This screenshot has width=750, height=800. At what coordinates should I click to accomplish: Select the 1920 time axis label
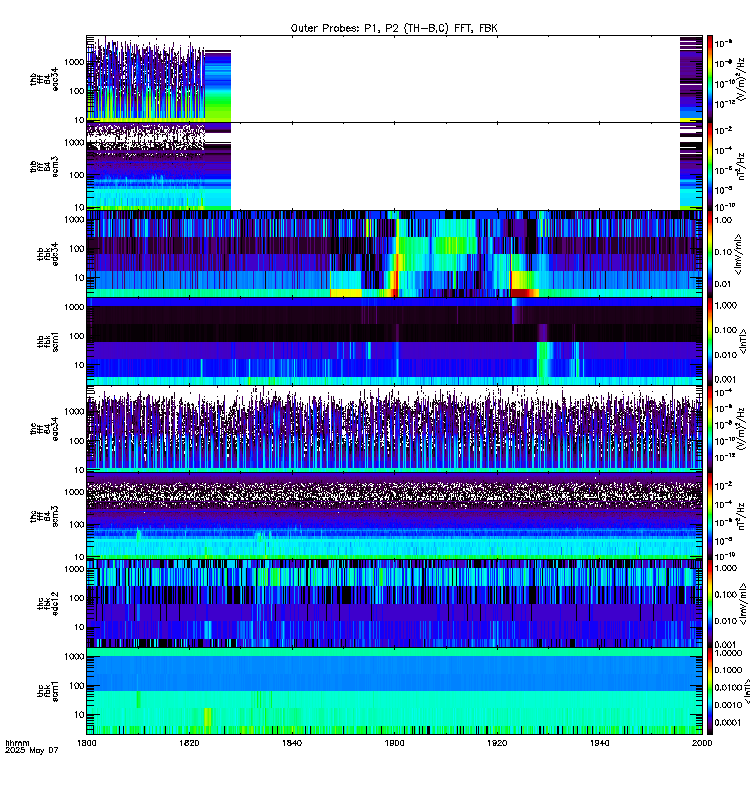point(497,743)
